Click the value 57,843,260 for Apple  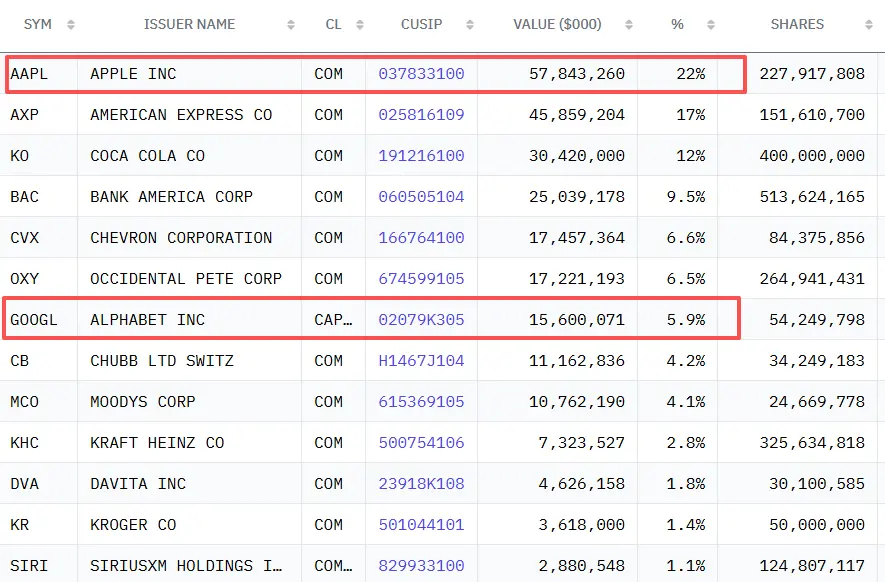[x=577, y=74]
